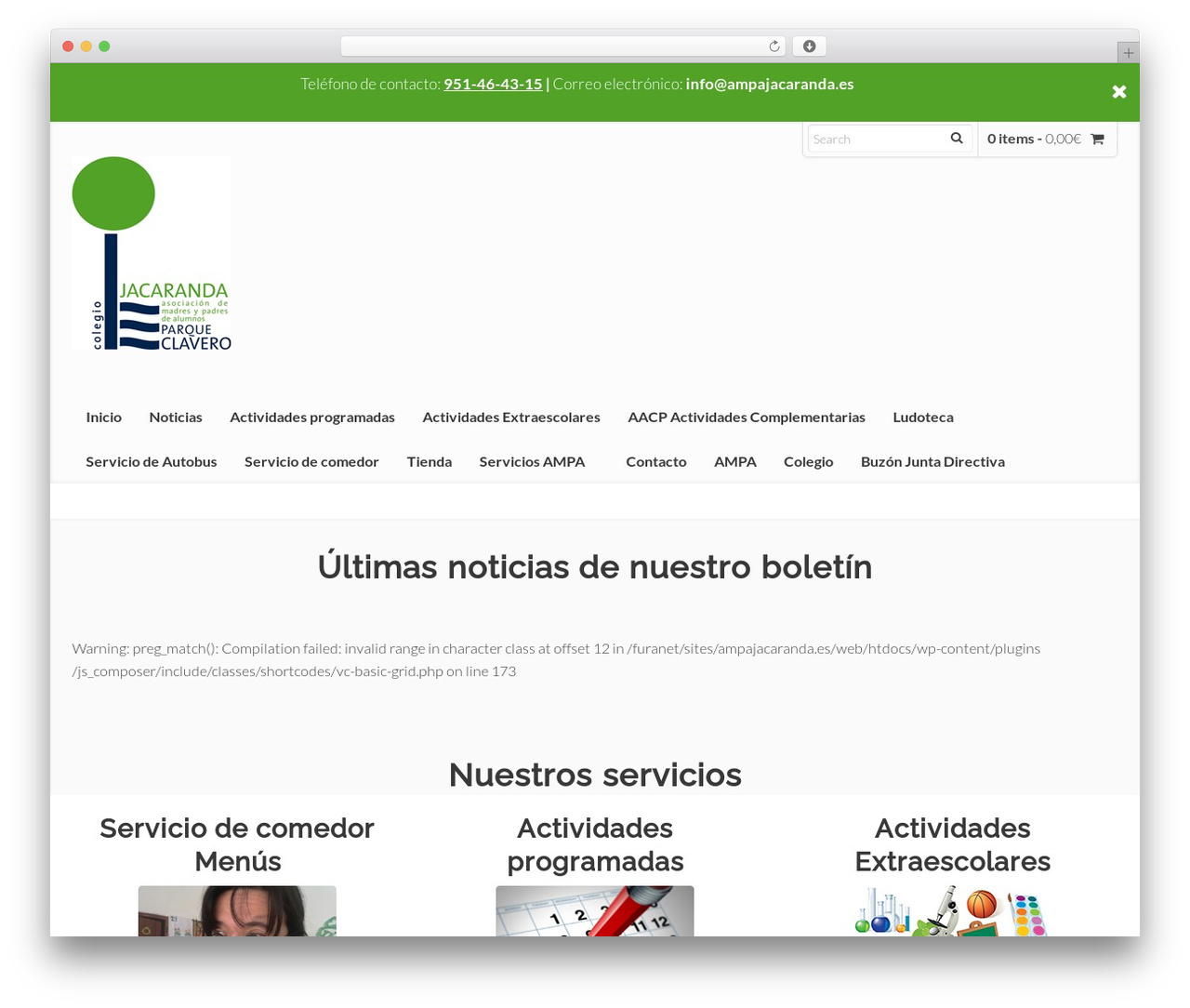Call the phone number 951-46-43-15
The width and height of the screenshot is (1190, 1008).
493,84
